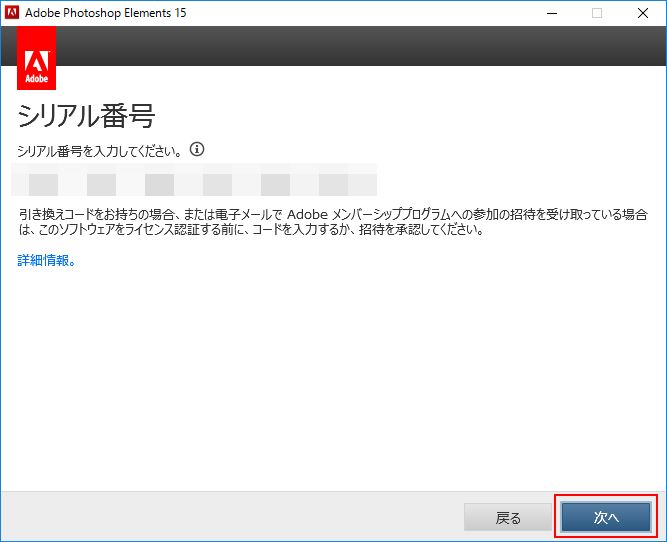Click the シリアル番号 heading text
Screen dimensions: 667x542
(x=86, y=116)
